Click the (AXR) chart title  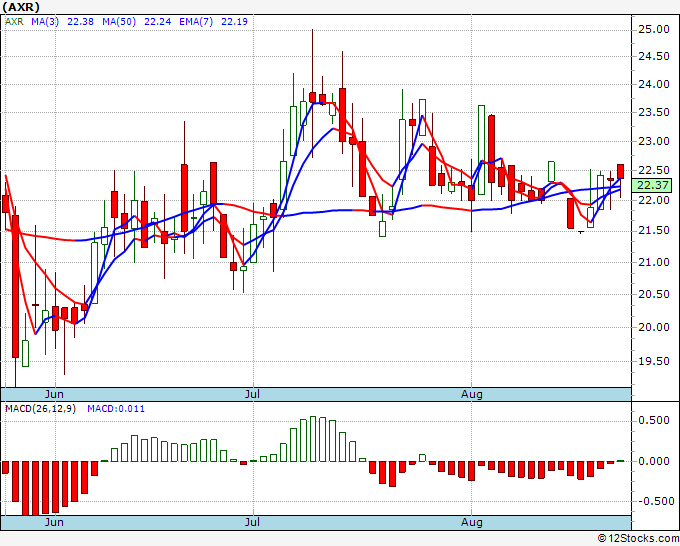(21, 7)
